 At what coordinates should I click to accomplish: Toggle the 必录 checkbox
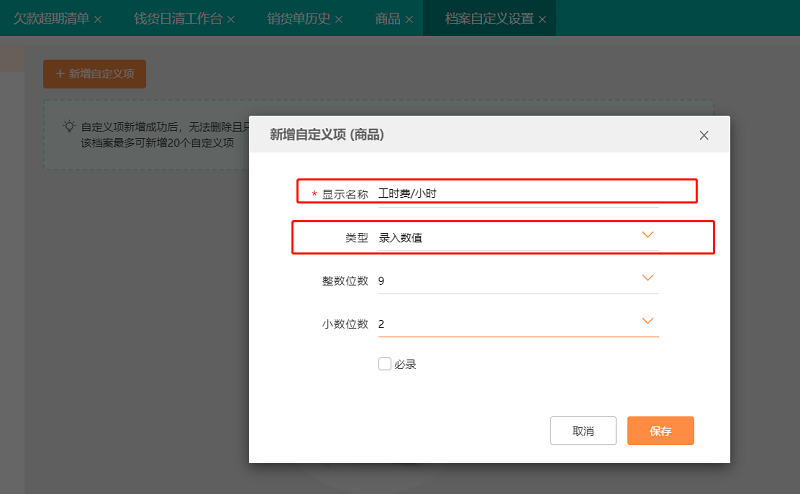(x=384, y=364)
